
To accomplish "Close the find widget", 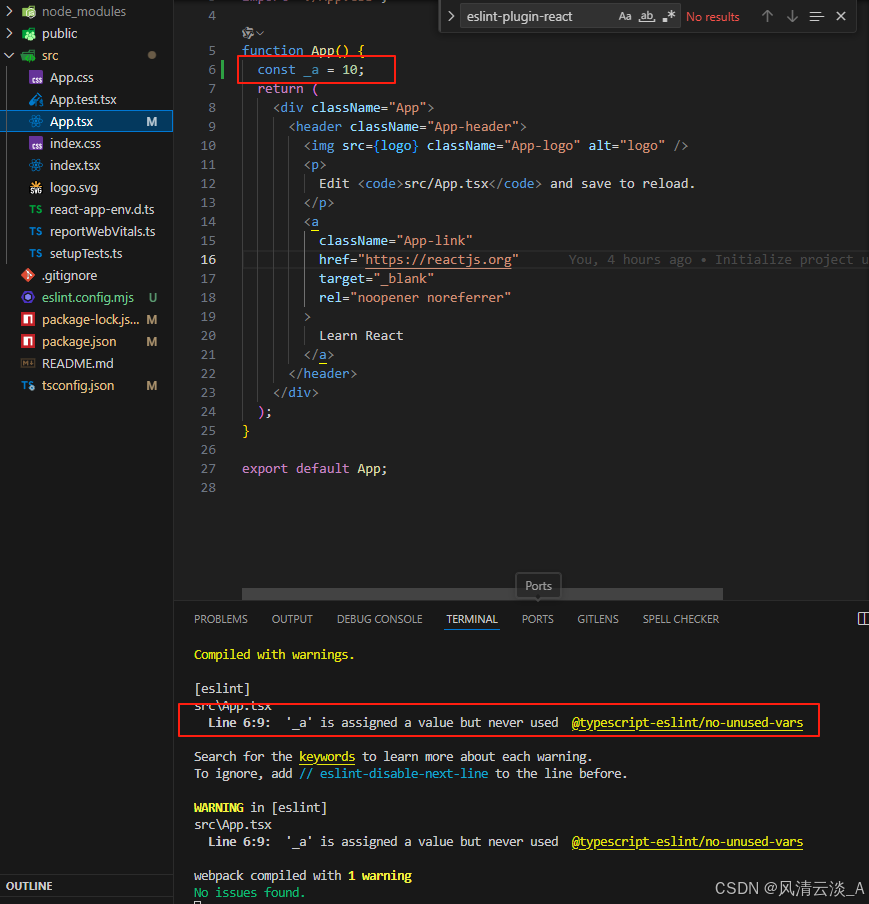I will 841,17.
